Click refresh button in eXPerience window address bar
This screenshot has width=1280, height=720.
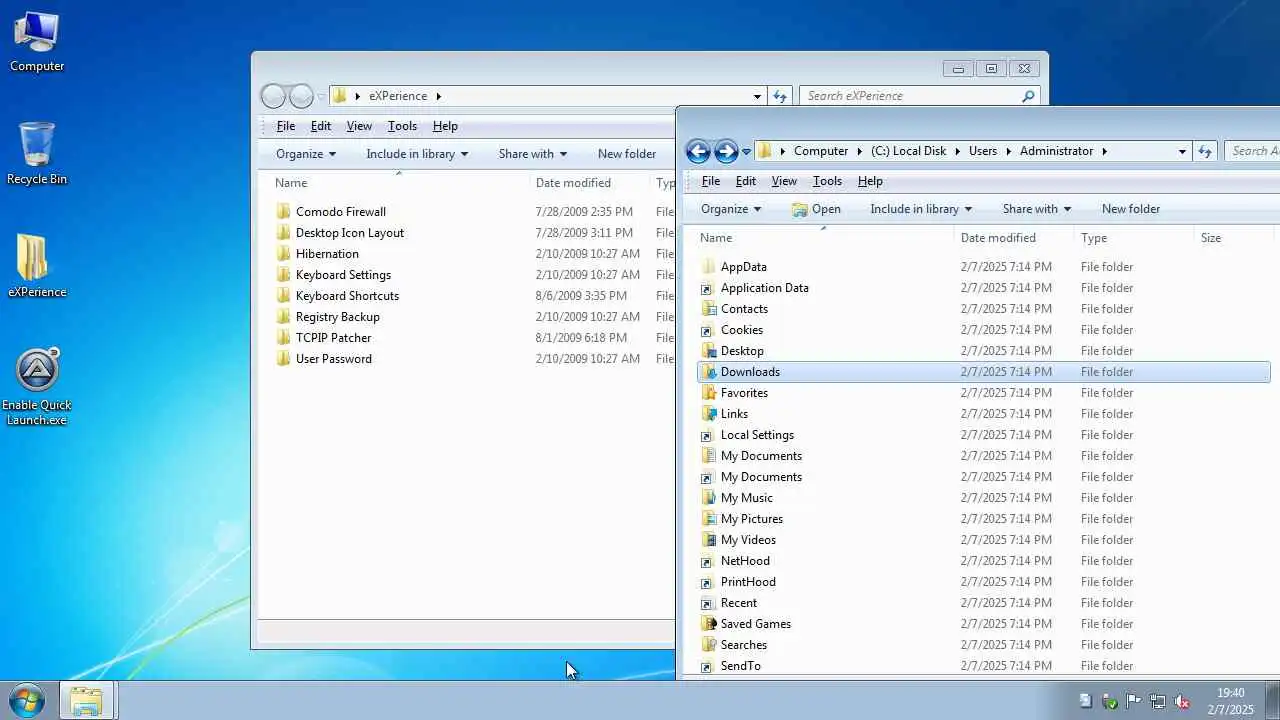(780, 96)
